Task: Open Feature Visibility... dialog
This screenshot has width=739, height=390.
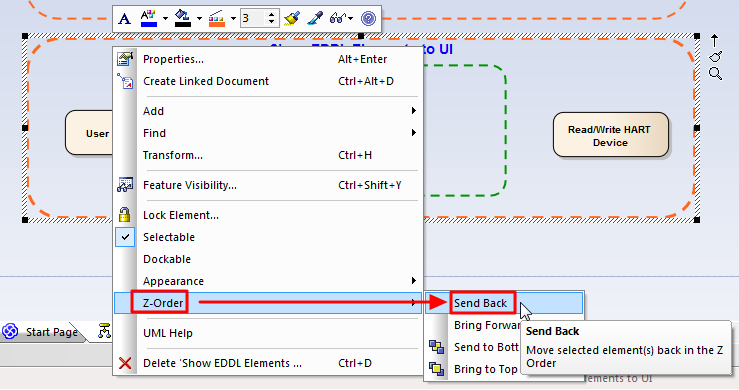Action: [267, 185]
